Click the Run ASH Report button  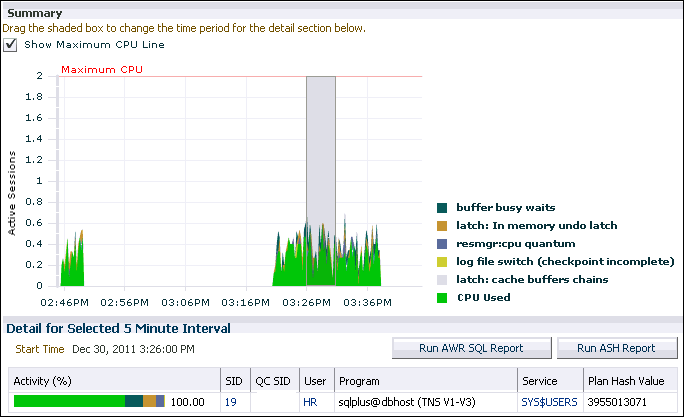(616, 348)
